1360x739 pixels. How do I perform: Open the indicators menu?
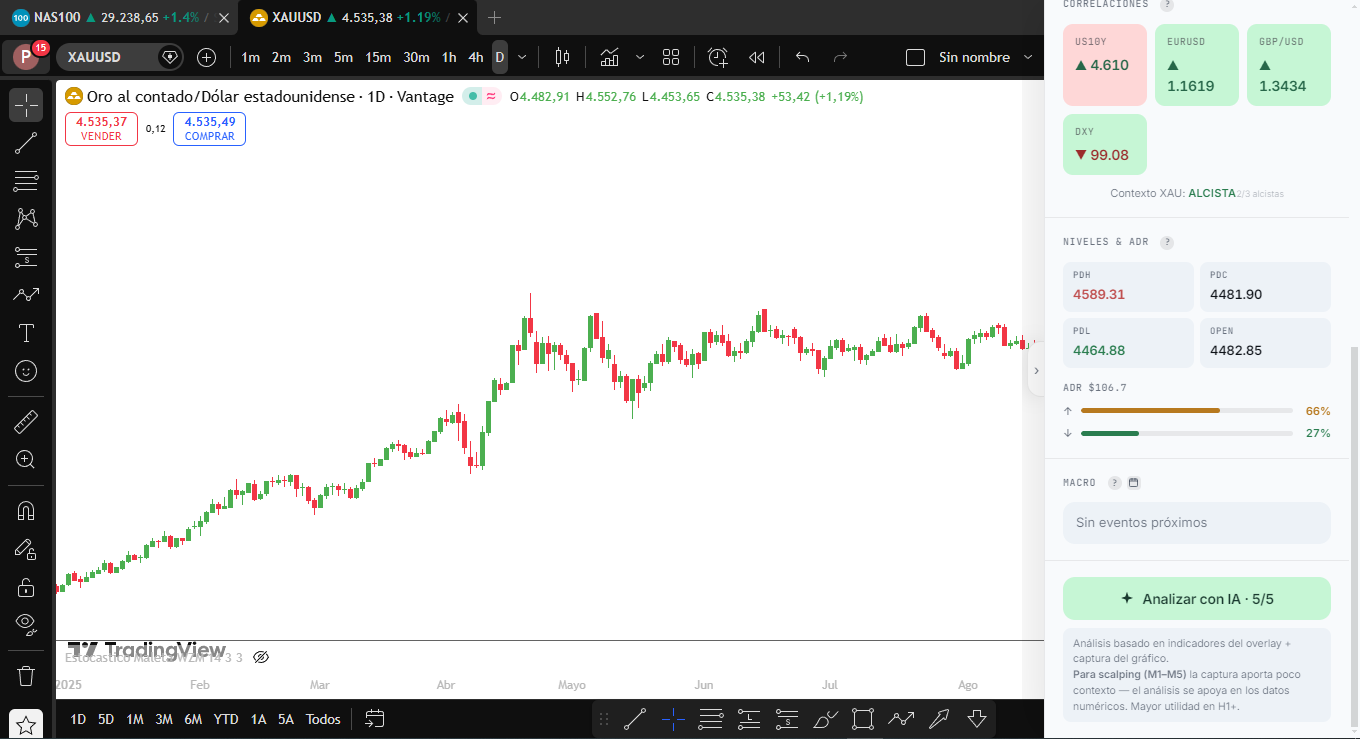coord(609,57)
